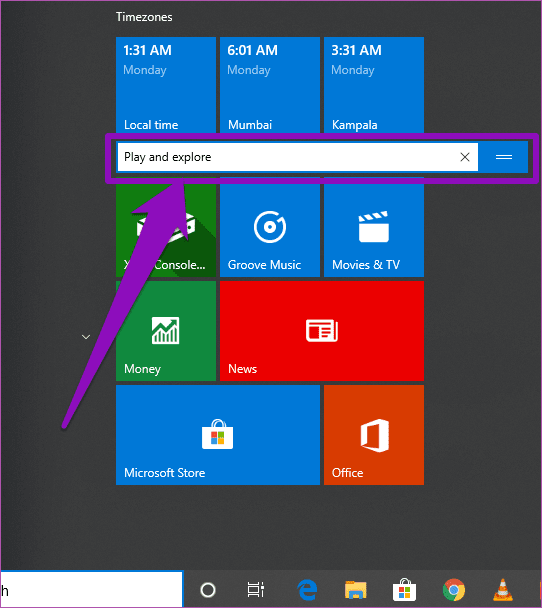Launch VLC media player from the taskbar
The width and height of the screenshot is (542, 608).
tap(503, 590)
